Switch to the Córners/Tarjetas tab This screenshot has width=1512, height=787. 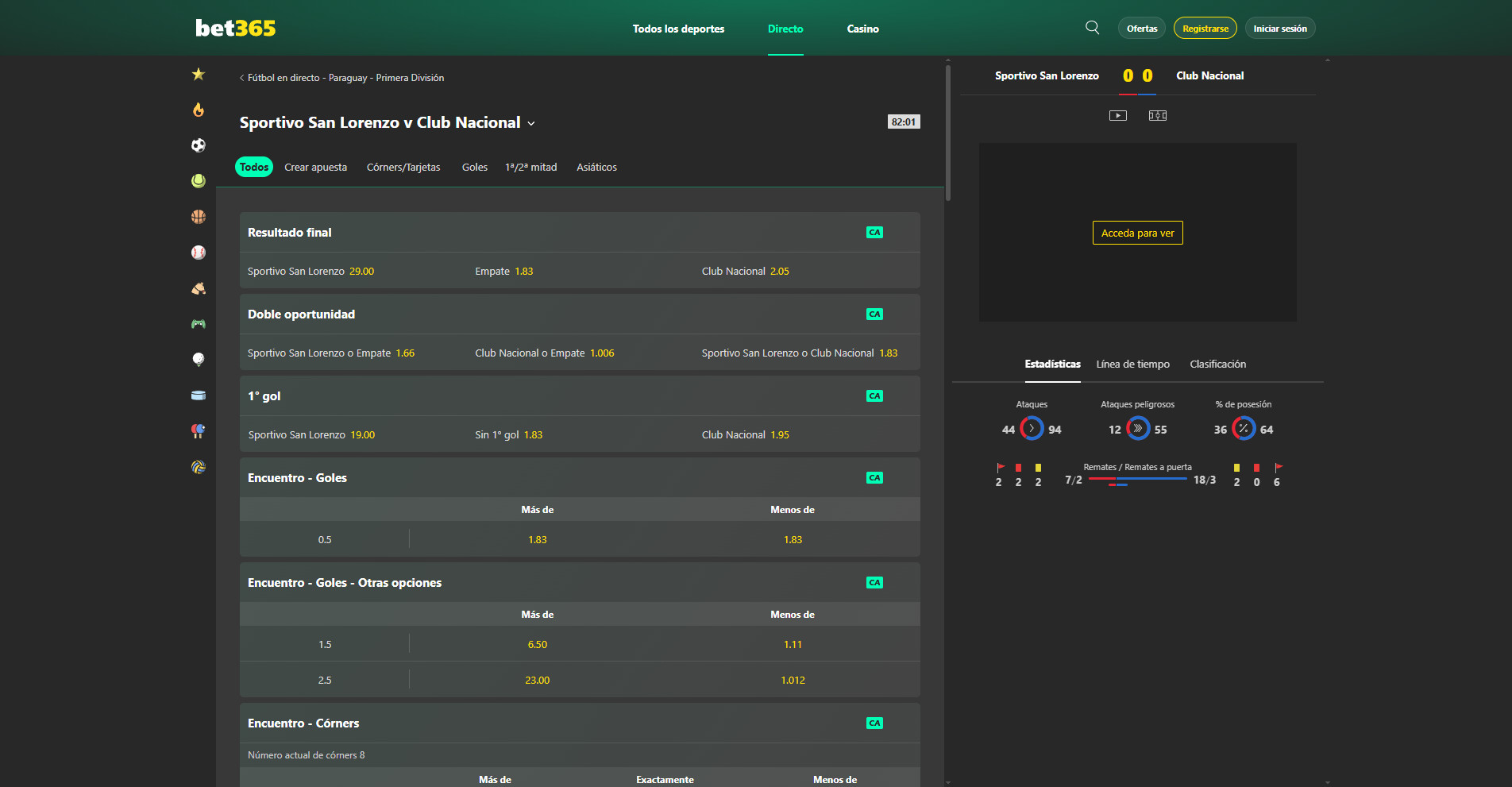pos(403,168)
